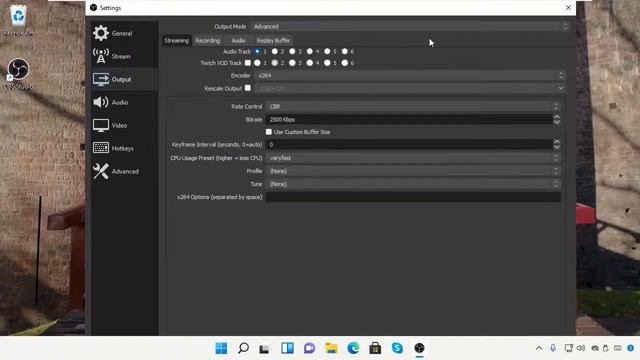Launch Microsoft Edge from the taskbar

pyautogui.click(x=353, y=348)
